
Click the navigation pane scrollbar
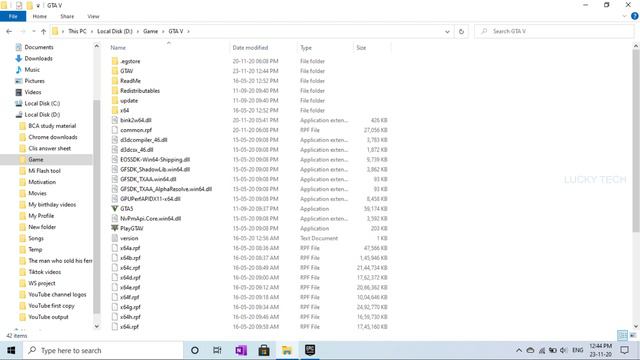(97, 206)
